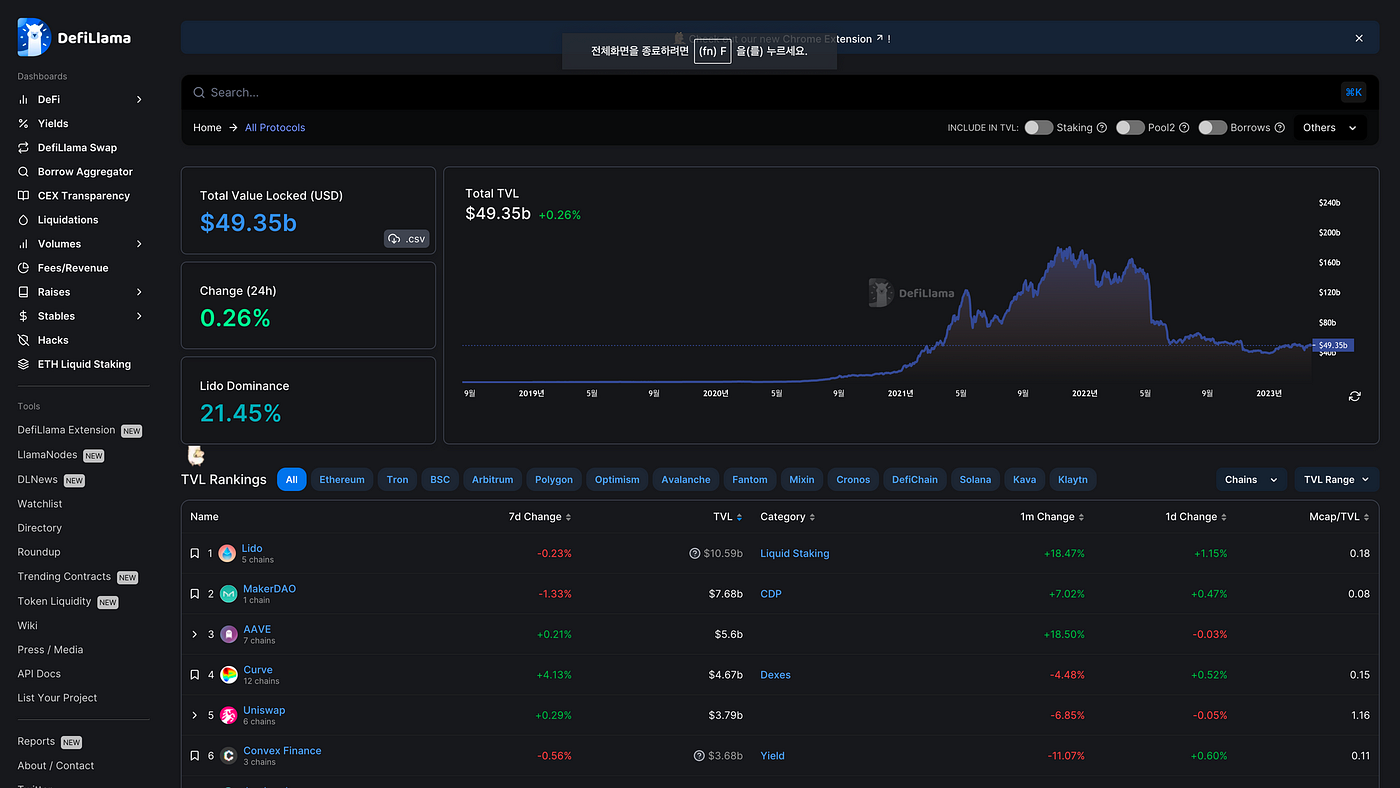Toggle Pool2 inclusion in TVL
This screenshot has height=788, width=1400.
click(x=1130, y=128)
